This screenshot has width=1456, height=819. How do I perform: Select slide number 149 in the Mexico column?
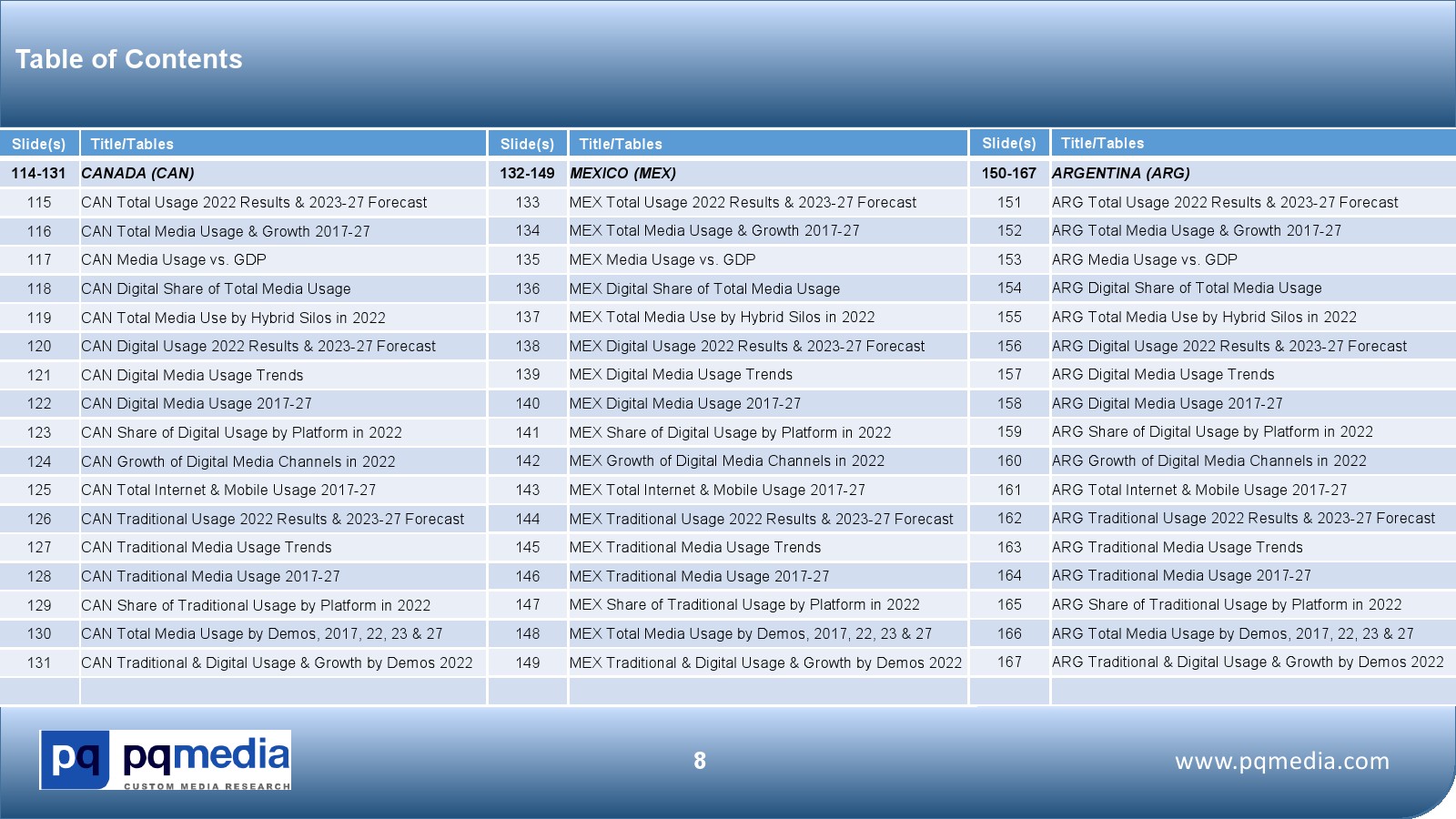tap(528, 662)
